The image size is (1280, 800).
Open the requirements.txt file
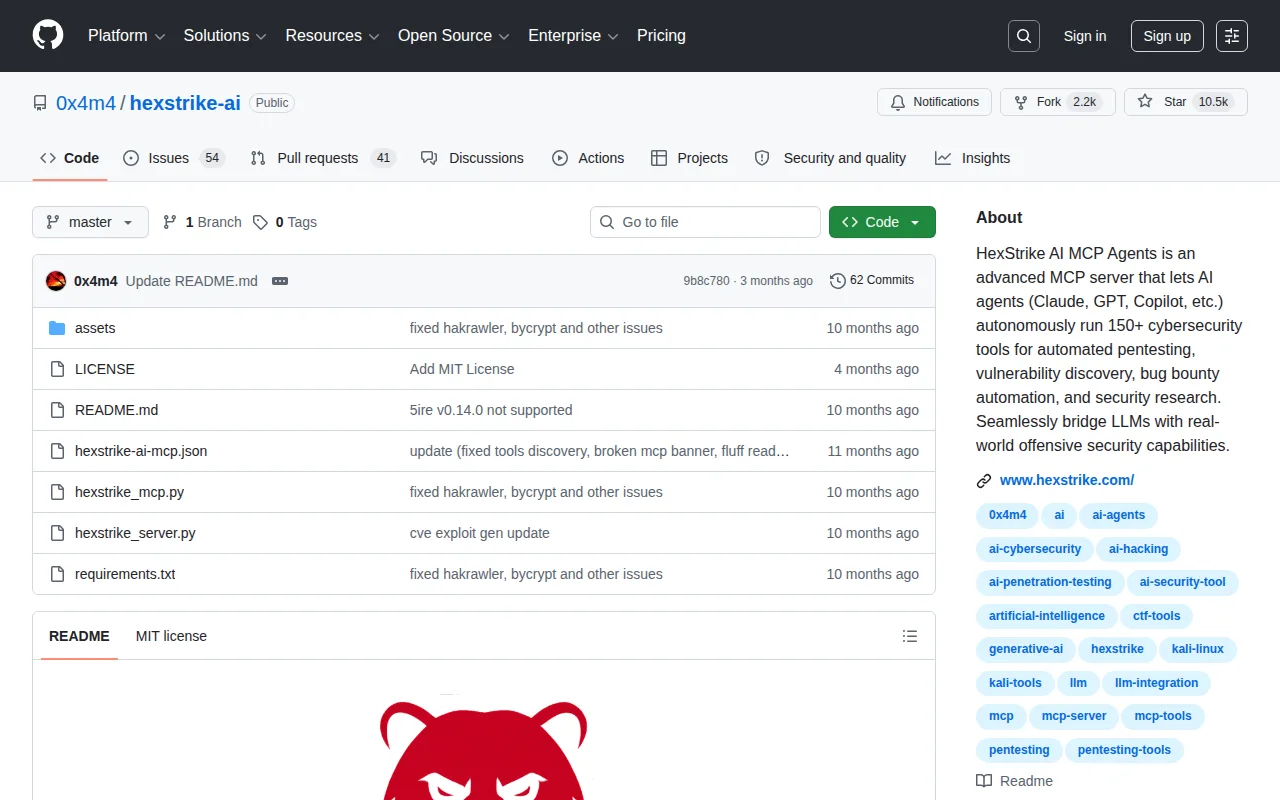coord(125,574)
